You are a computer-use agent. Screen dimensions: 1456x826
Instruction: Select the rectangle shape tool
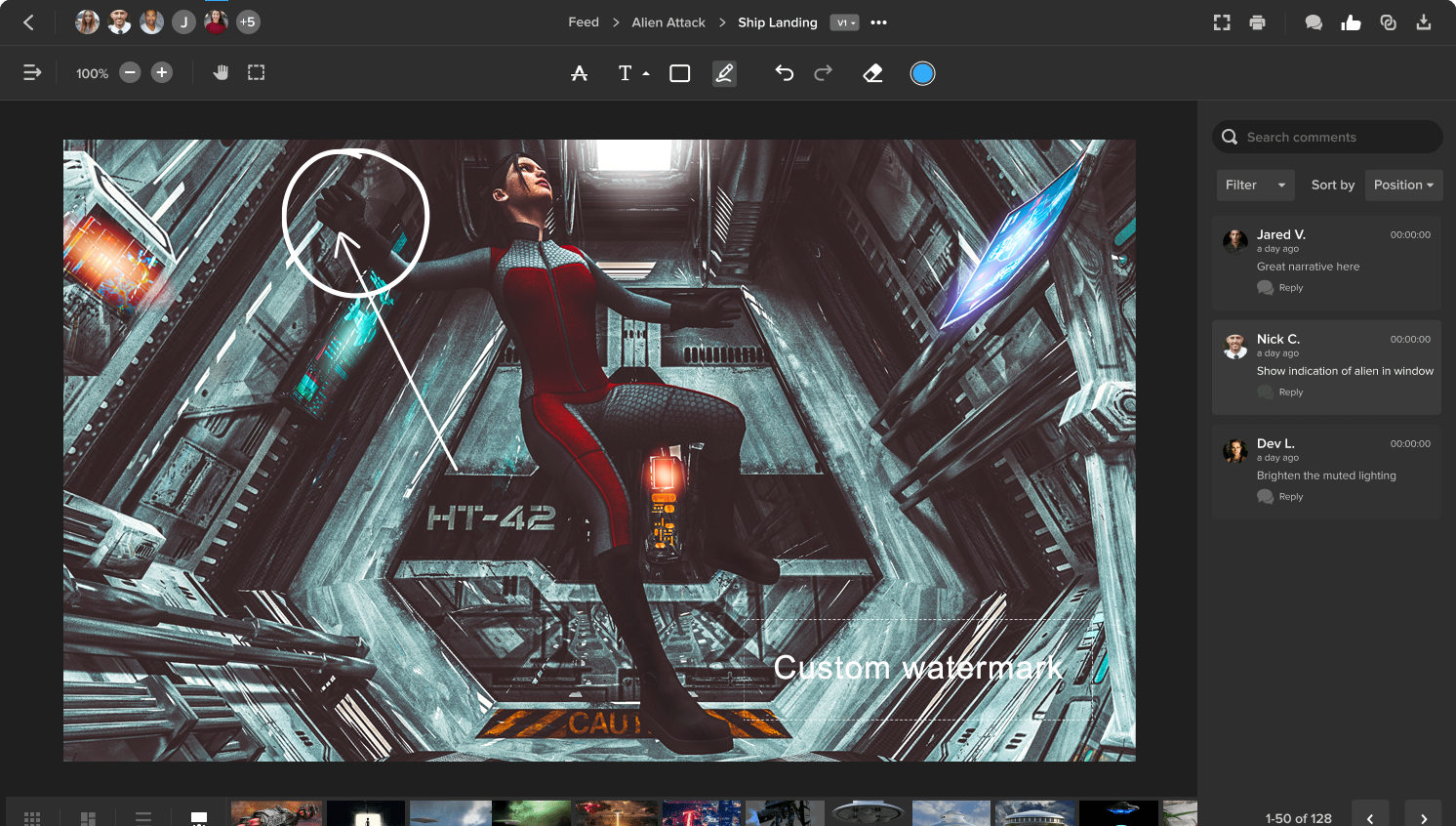[x=680, y=73]
